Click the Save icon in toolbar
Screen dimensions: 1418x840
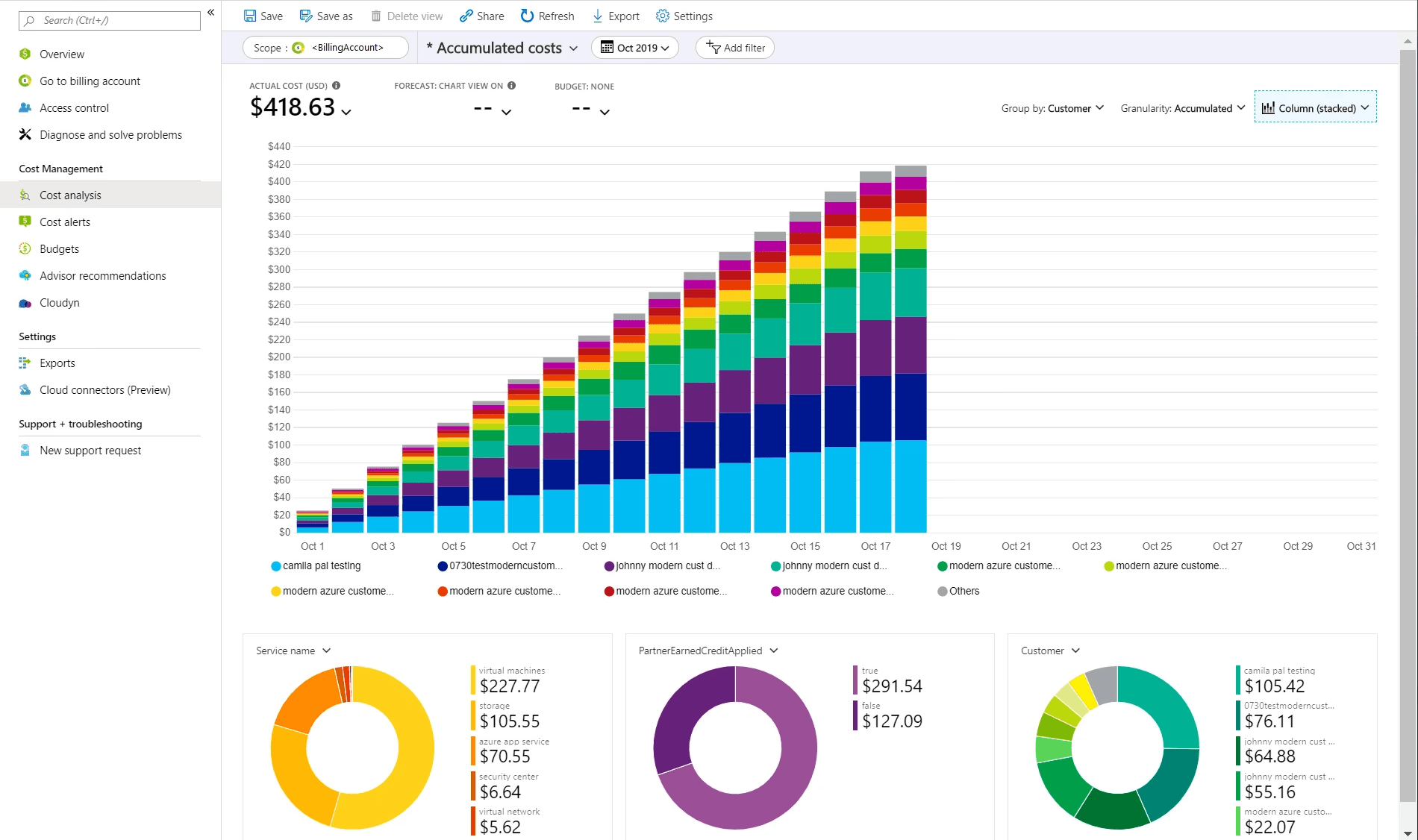tap(250, 16)
